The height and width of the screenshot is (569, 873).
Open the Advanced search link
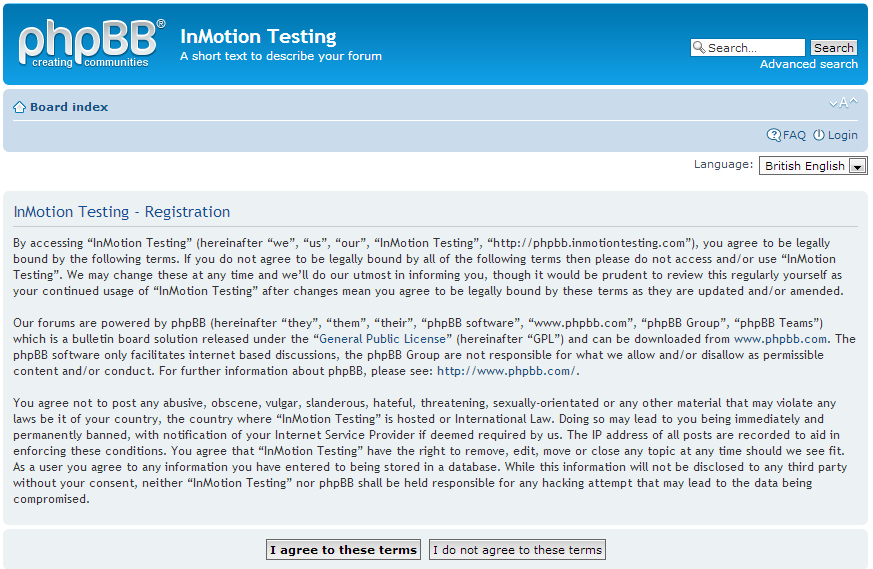[x=808, y=64]
